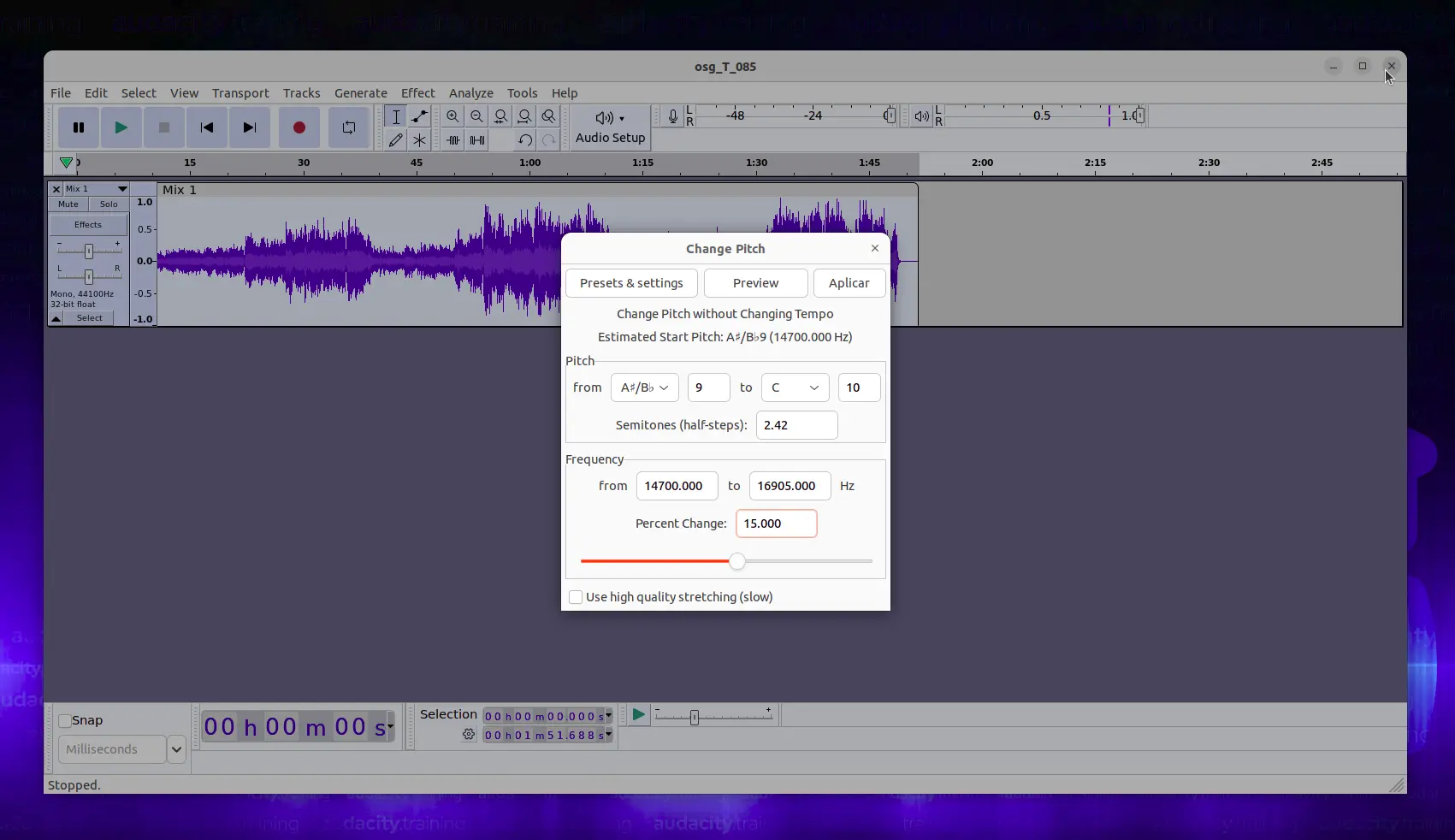1455x840 pixels.
Task: Click the Semitones field showing 2.42
Action: pos(797,425)
